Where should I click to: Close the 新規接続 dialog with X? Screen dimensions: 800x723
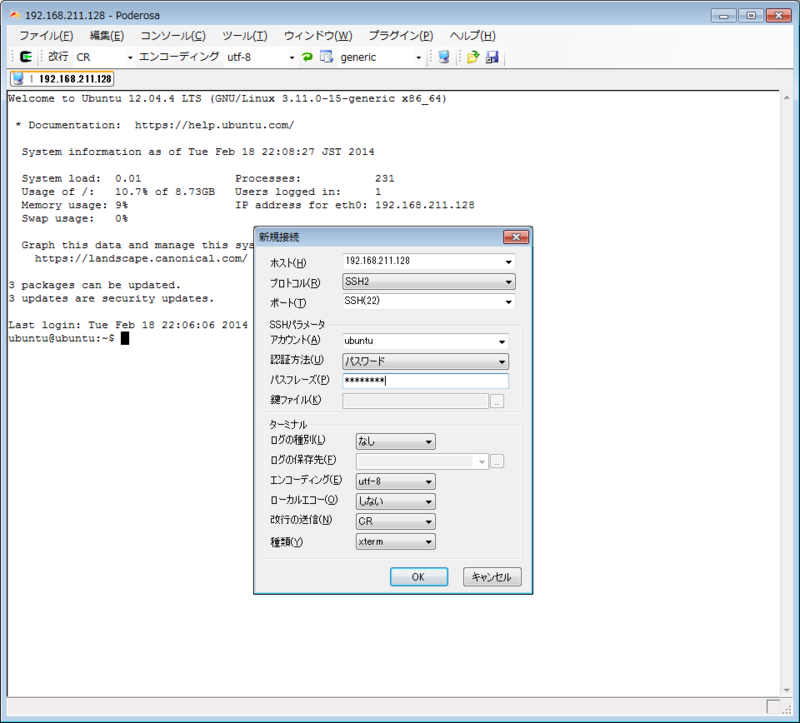[516, 237]
